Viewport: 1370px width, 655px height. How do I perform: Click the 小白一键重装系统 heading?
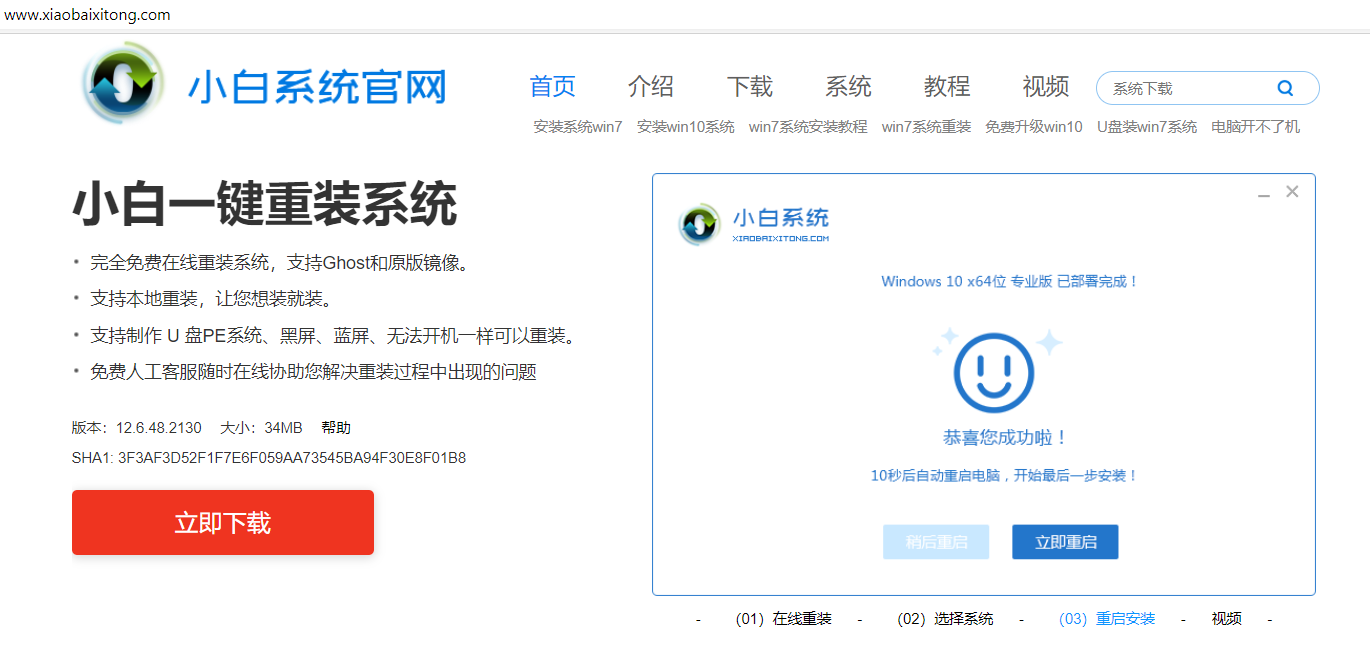tap(264, 205)
